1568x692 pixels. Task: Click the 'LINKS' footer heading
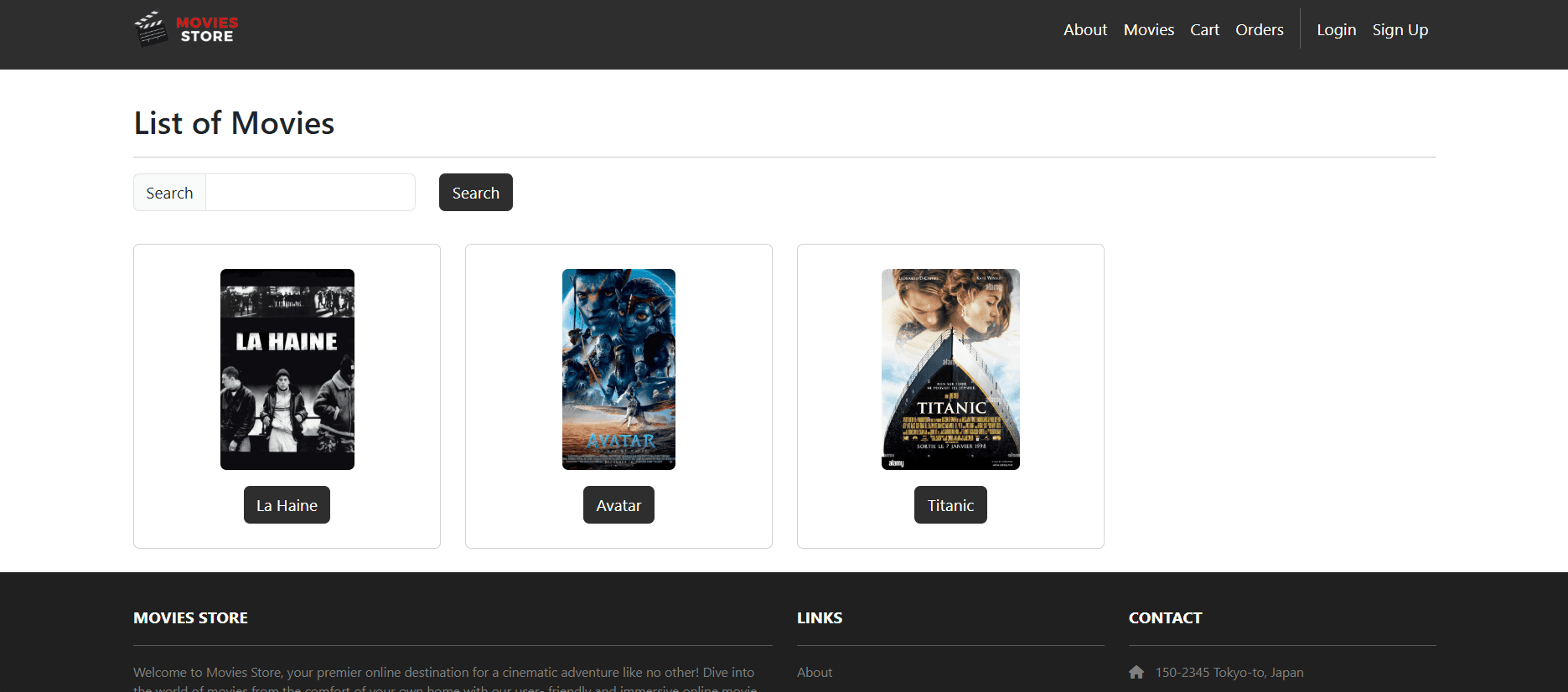(820, 617)
